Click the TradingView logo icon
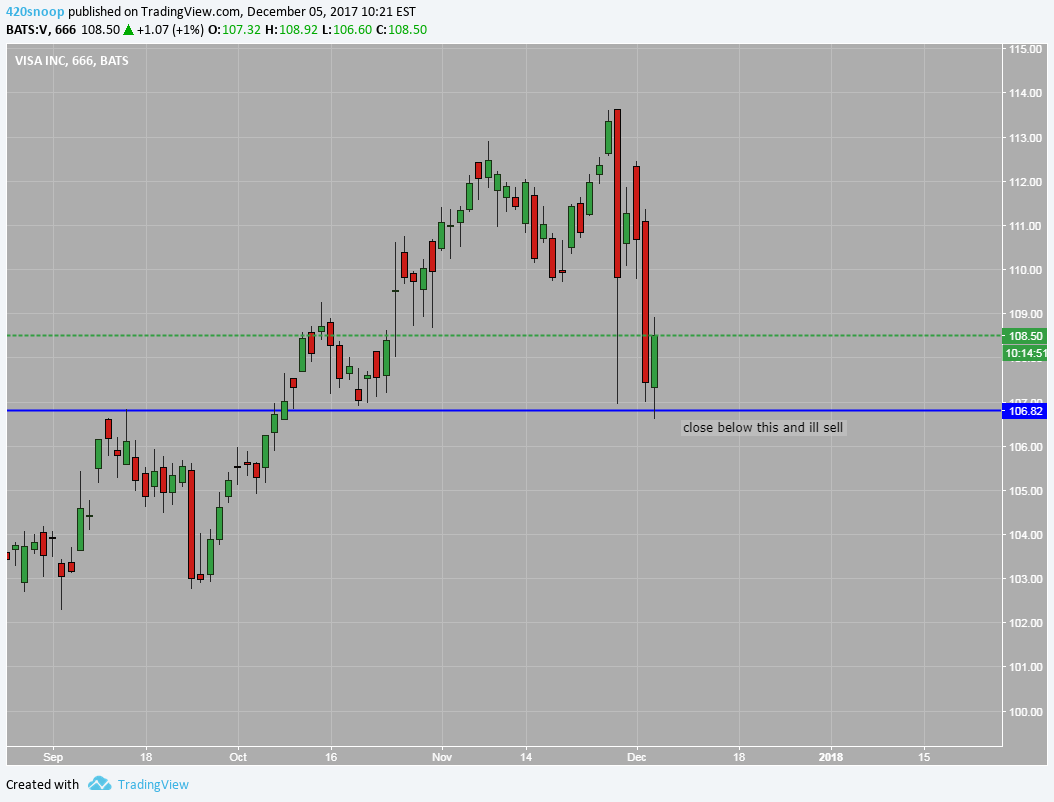 (x=99, y=784)
